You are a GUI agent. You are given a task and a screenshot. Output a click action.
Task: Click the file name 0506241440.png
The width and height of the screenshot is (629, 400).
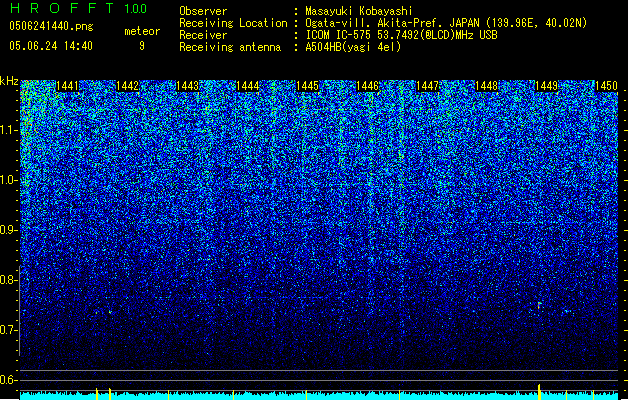tap(51, 27)
